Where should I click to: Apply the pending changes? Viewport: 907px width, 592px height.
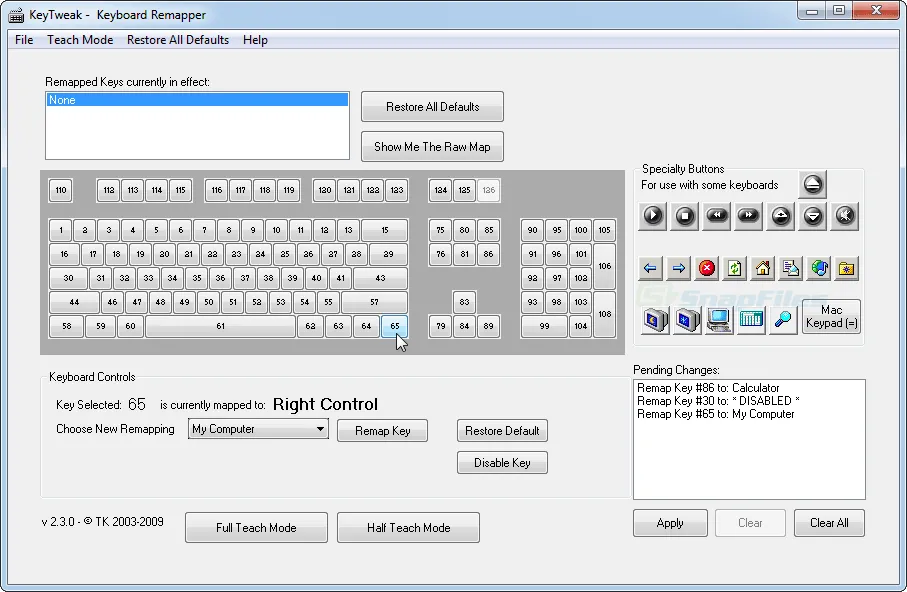(x=670, y=523)
